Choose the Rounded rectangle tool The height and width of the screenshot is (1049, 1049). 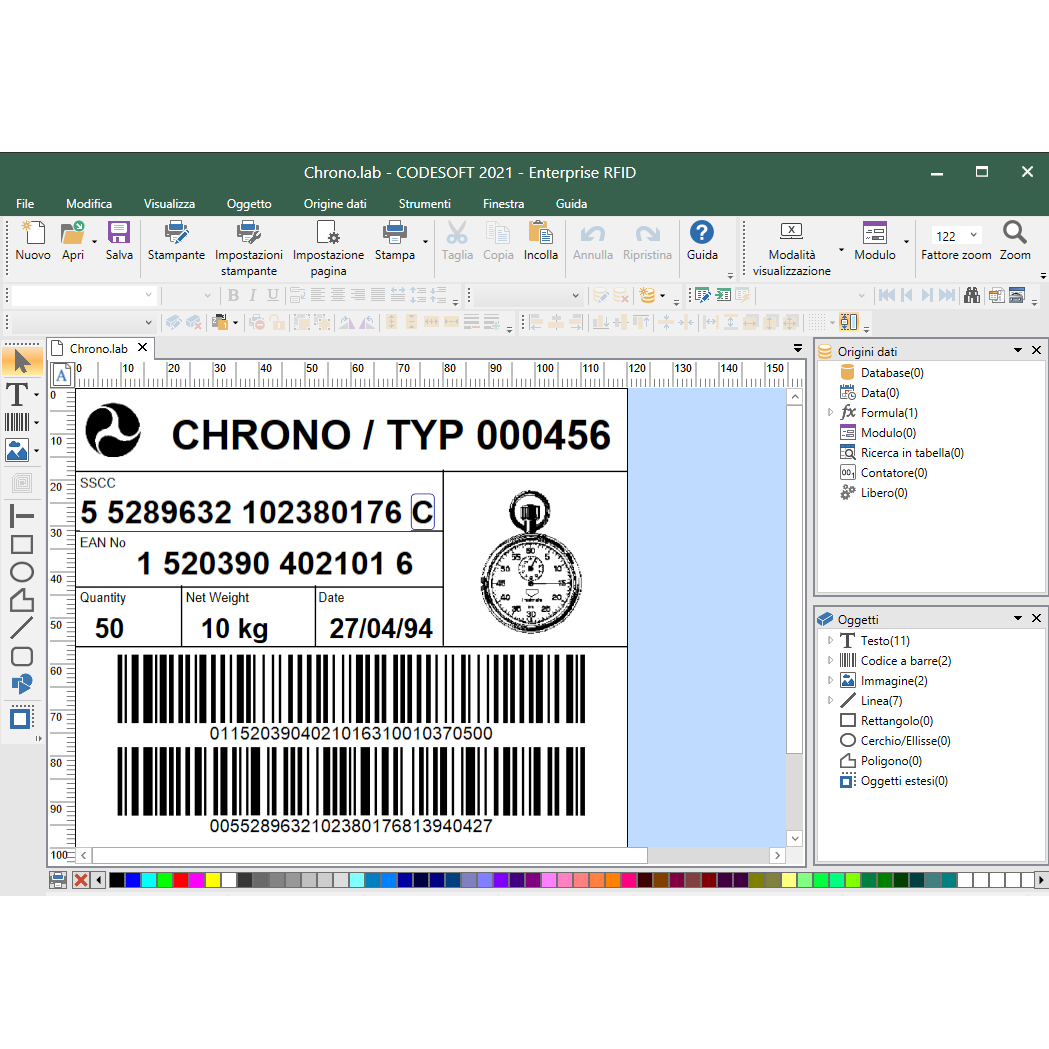pyautogui.click(x=21, y=656)
